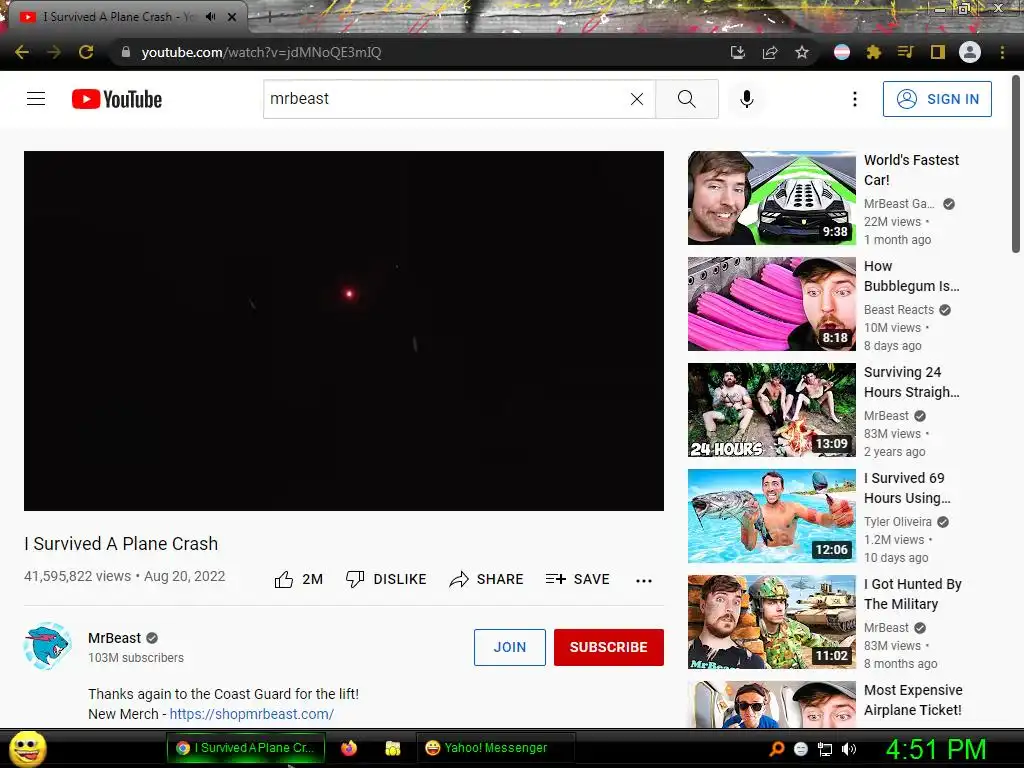Reload the page with the refresh icon
1024x768 pixels.
click(86, 52)
